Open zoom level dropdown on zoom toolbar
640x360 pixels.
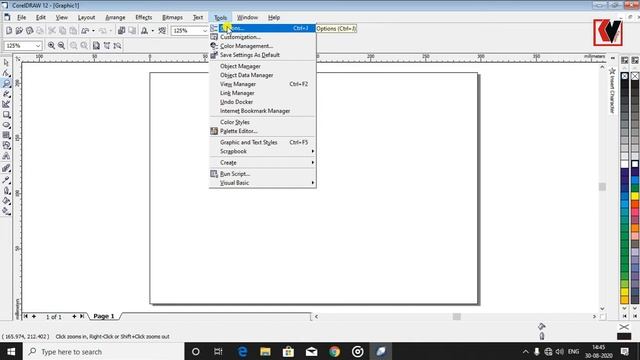tap(38, 46)
